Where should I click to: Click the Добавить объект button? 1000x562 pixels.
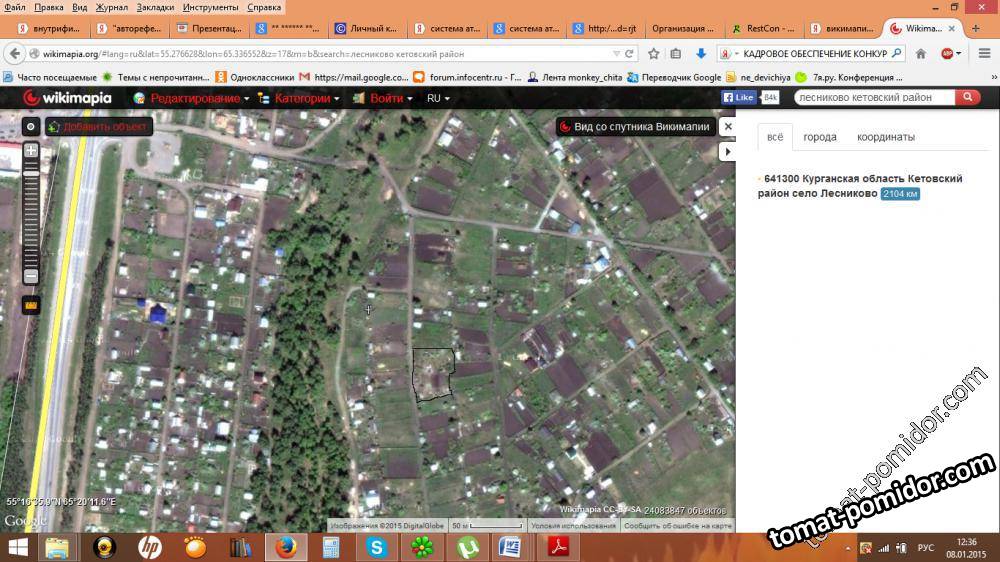click(x=105, y=127)
